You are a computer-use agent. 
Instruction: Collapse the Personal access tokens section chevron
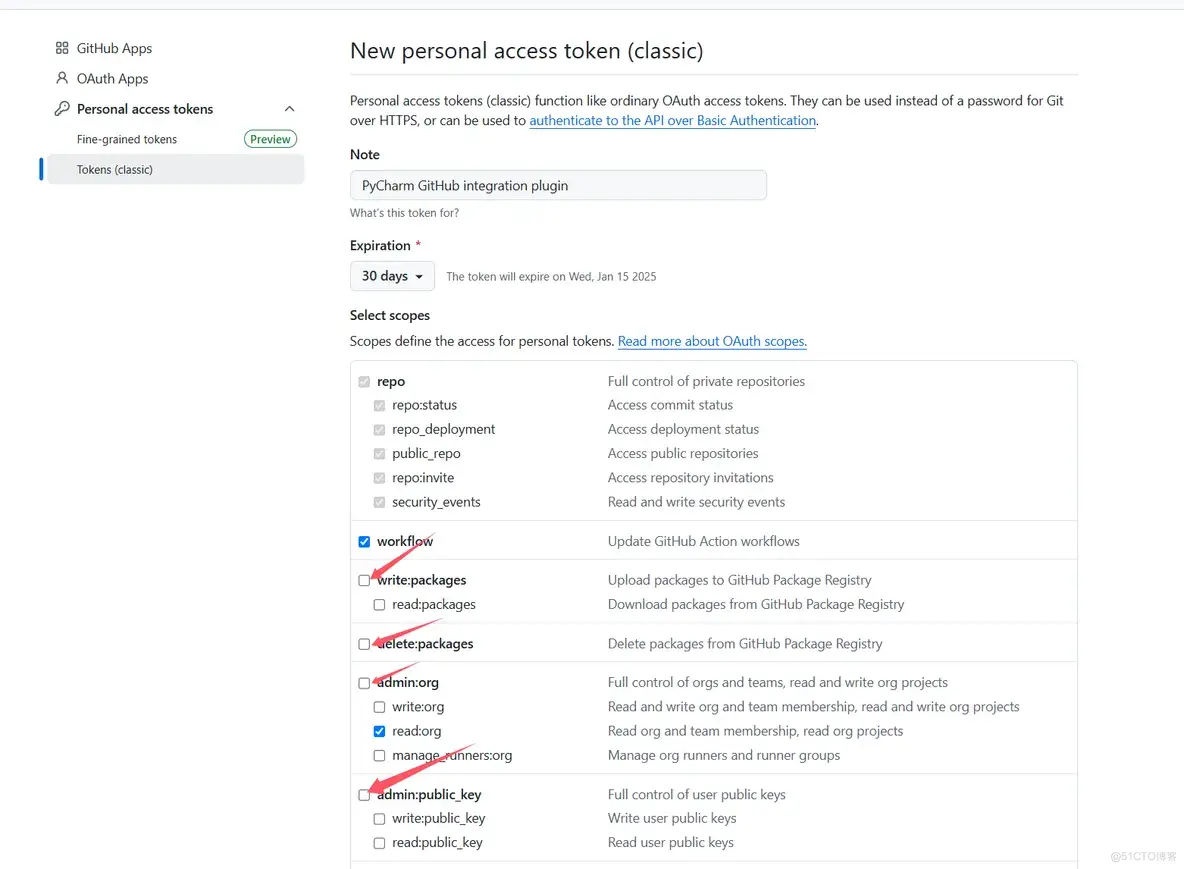(290, 109)
